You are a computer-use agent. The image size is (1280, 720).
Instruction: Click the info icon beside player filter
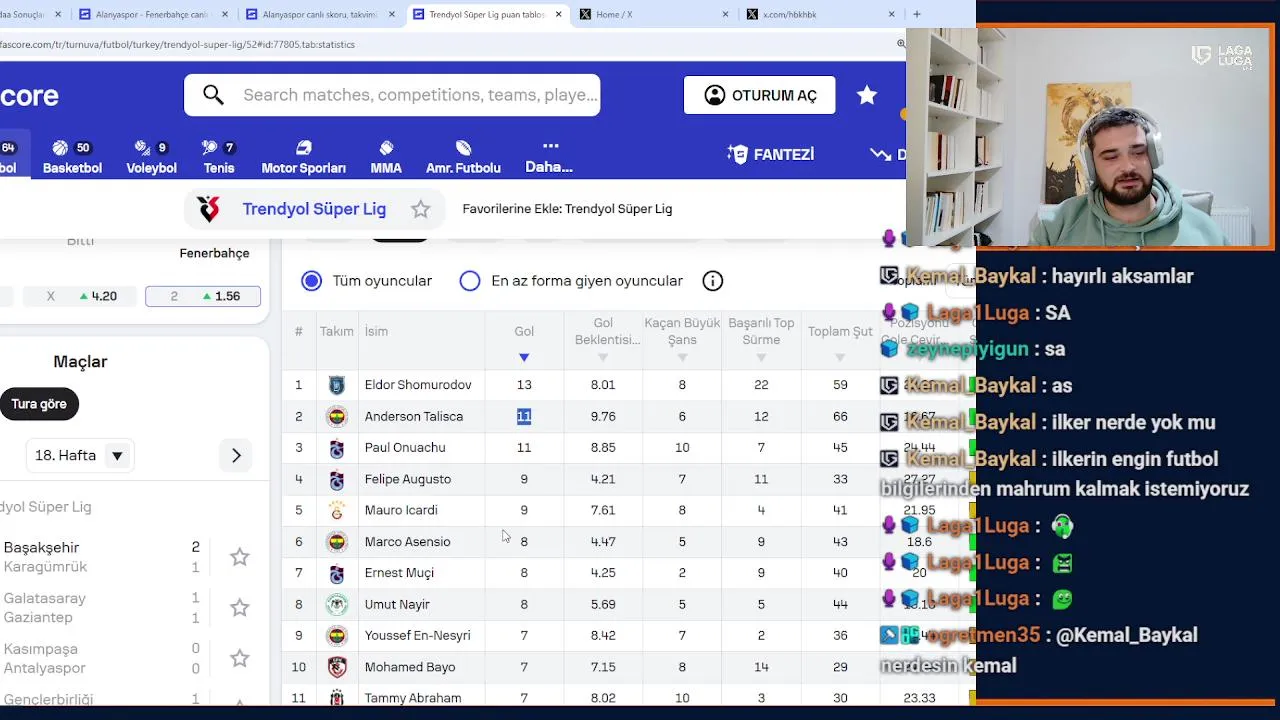pyautogui.click(x=712, y=281)
